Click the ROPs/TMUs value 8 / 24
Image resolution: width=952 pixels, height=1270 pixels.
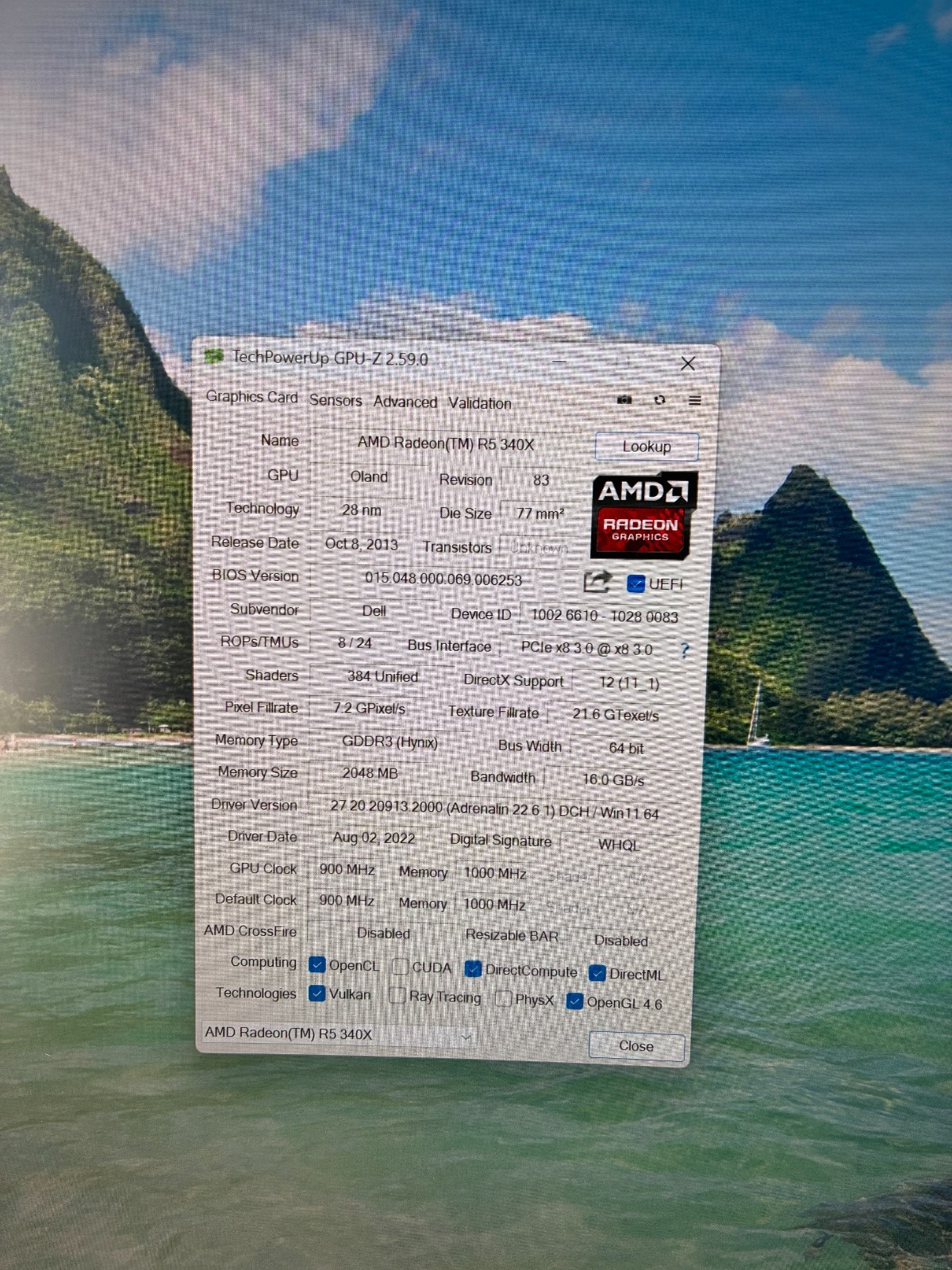(x=355, y=643)
